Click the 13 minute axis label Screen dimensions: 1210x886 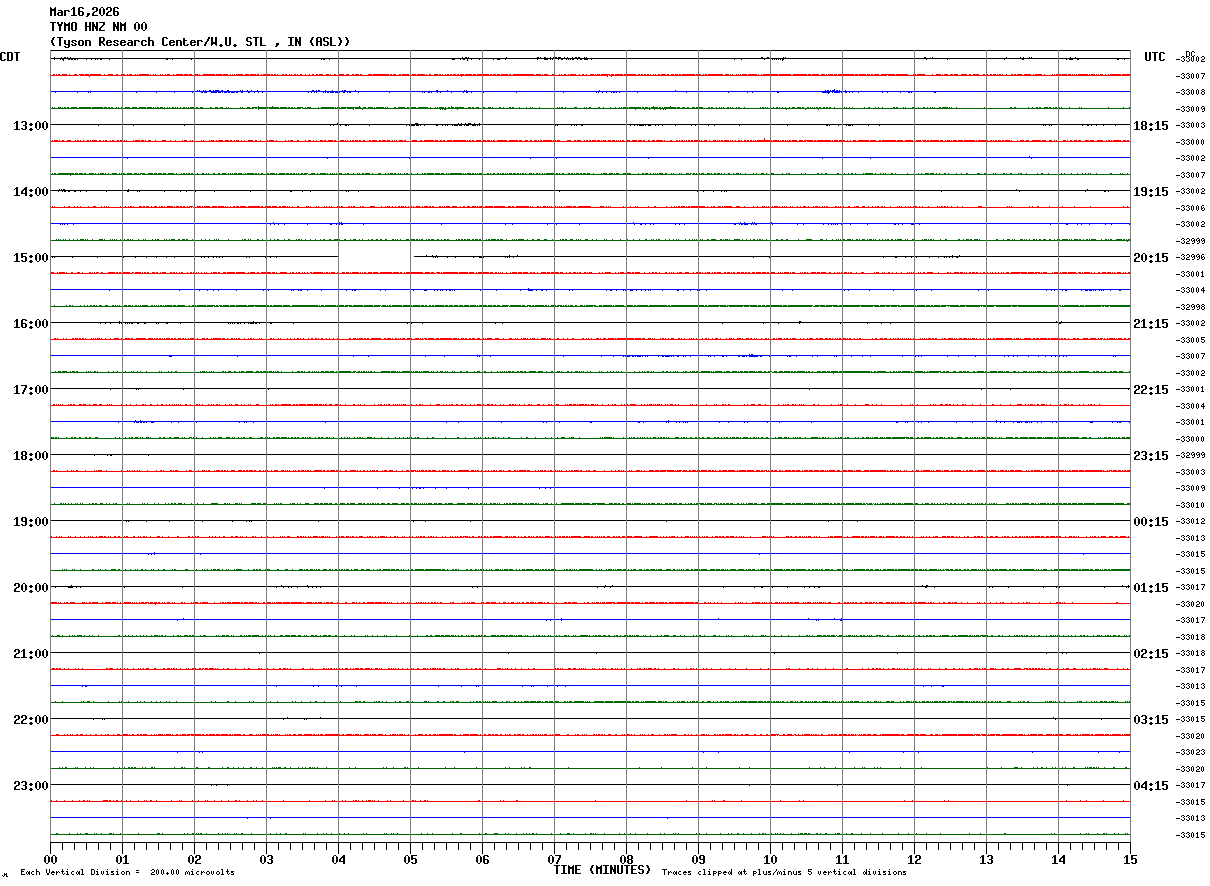986,860
